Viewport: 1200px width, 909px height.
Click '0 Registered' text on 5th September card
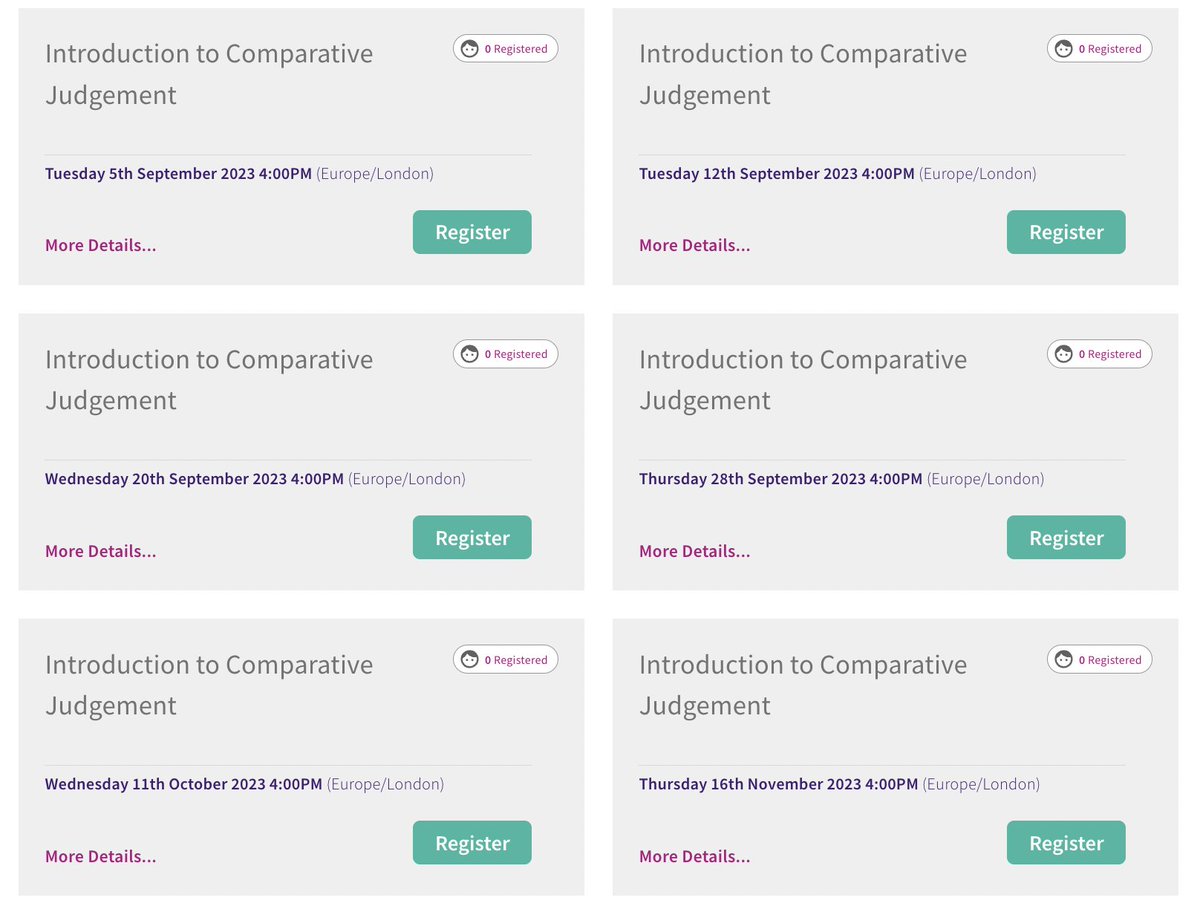(516, 49)
